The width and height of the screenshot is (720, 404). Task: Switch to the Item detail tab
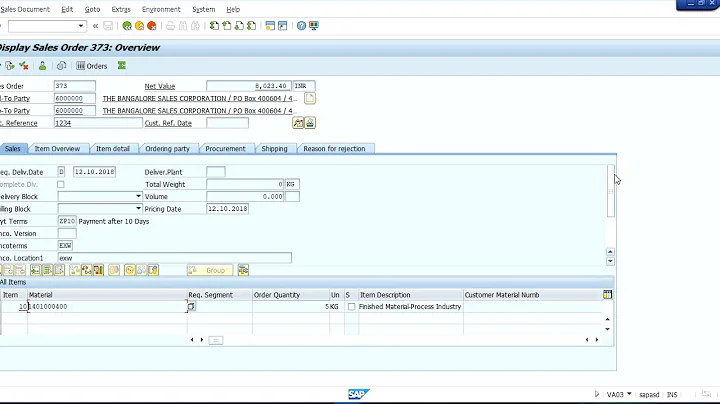click(x=112, y=149)
